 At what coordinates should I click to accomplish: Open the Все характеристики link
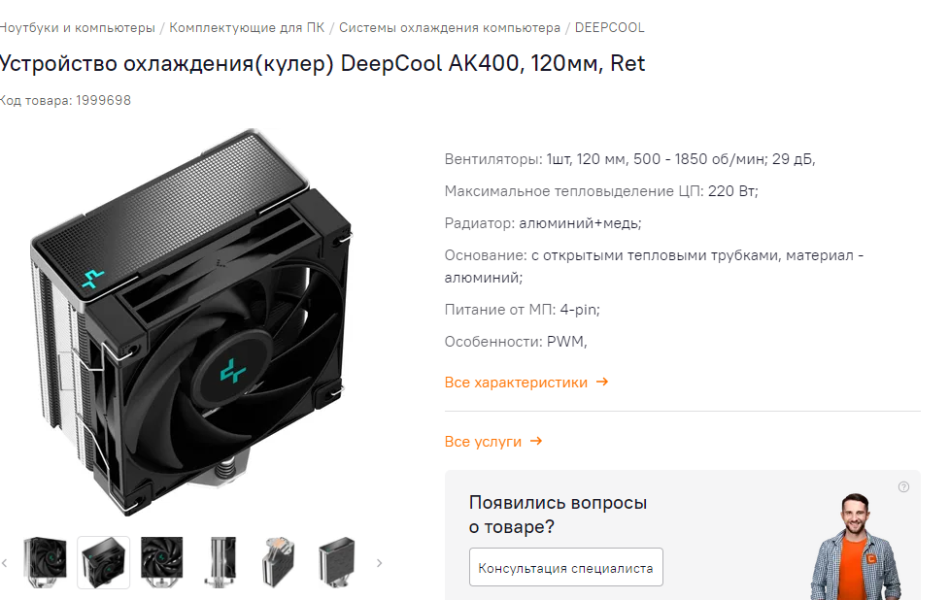tap(516, 383)
